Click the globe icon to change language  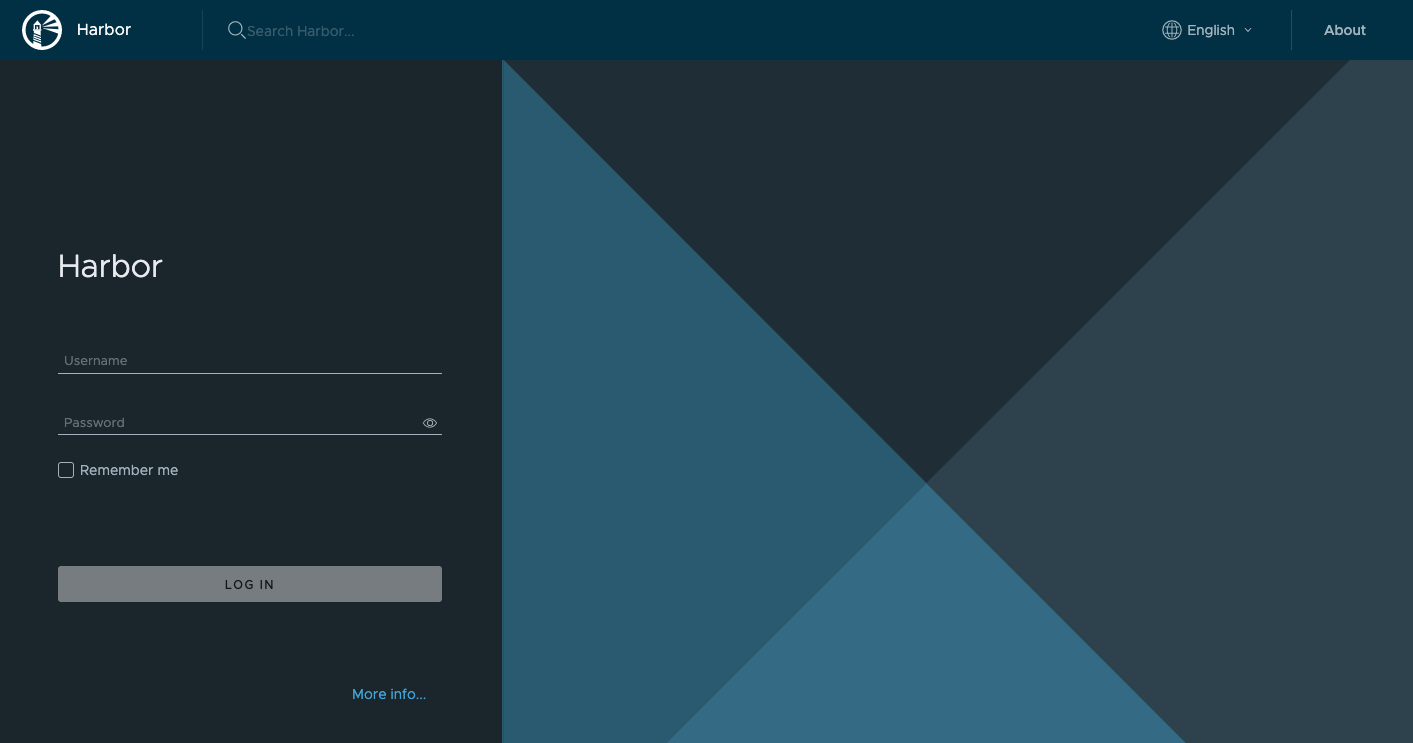(1171, 30)
